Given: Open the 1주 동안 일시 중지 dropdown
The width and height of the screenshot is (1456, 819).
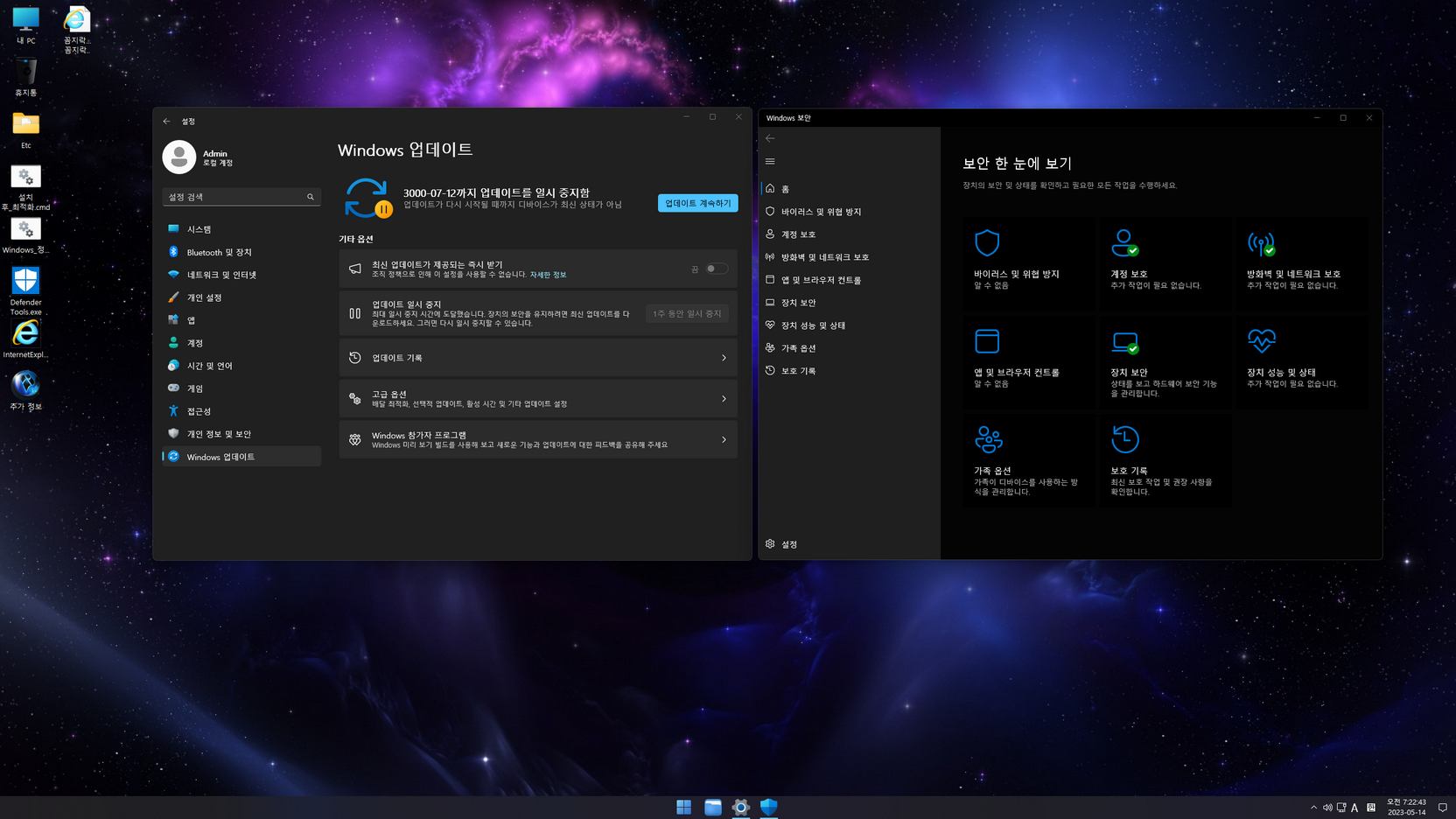Looking at the screenshot, I should (x=687, y=313).
